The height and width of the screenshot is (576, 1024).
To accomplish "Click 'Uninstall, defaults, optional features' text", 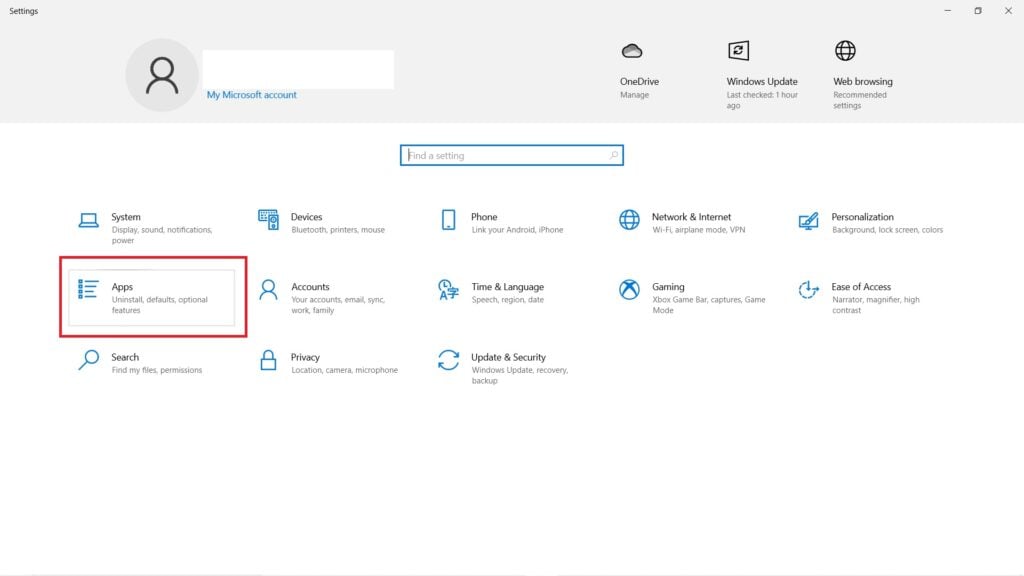I will (x=159, y=305).
